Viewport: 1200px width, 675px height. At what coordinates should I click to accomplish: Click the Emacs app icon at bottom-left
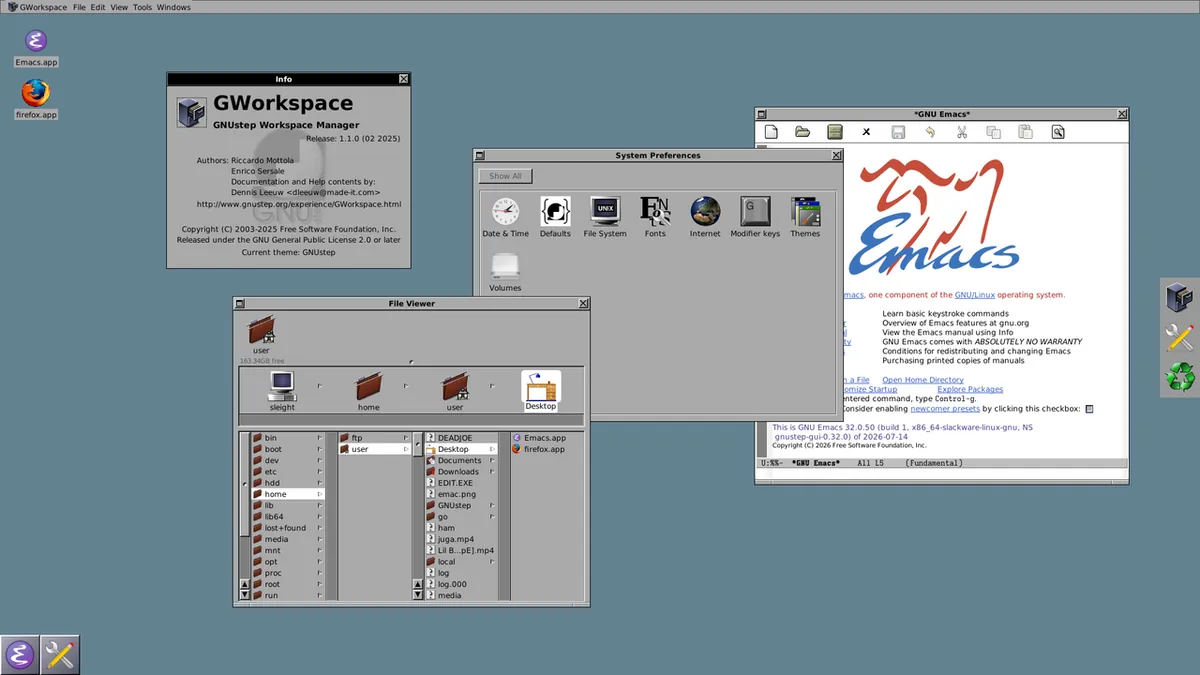pos(20,655)
